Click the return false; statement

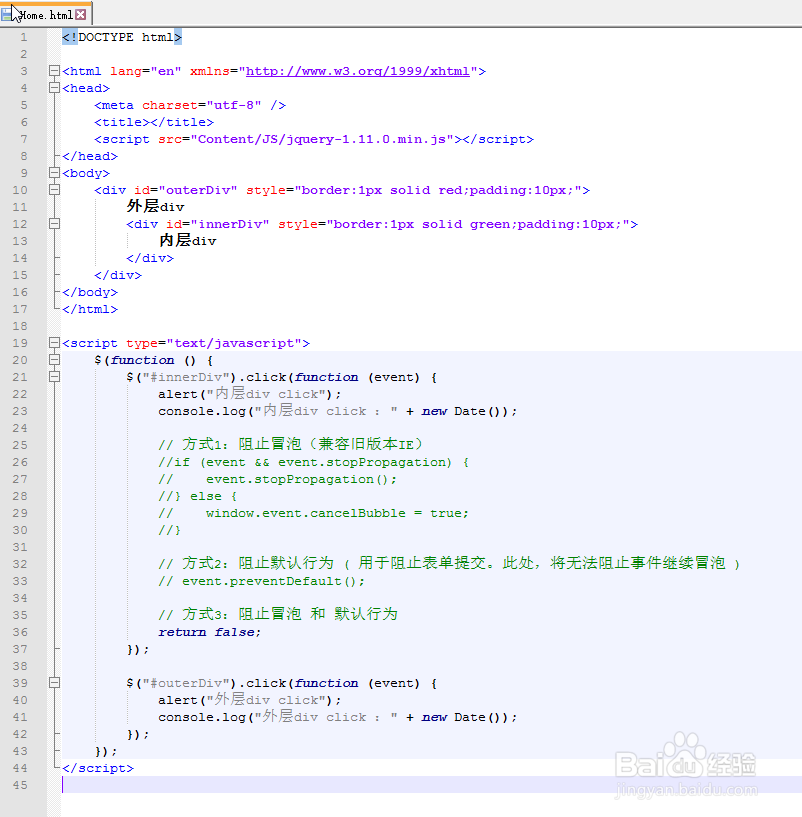209,632
